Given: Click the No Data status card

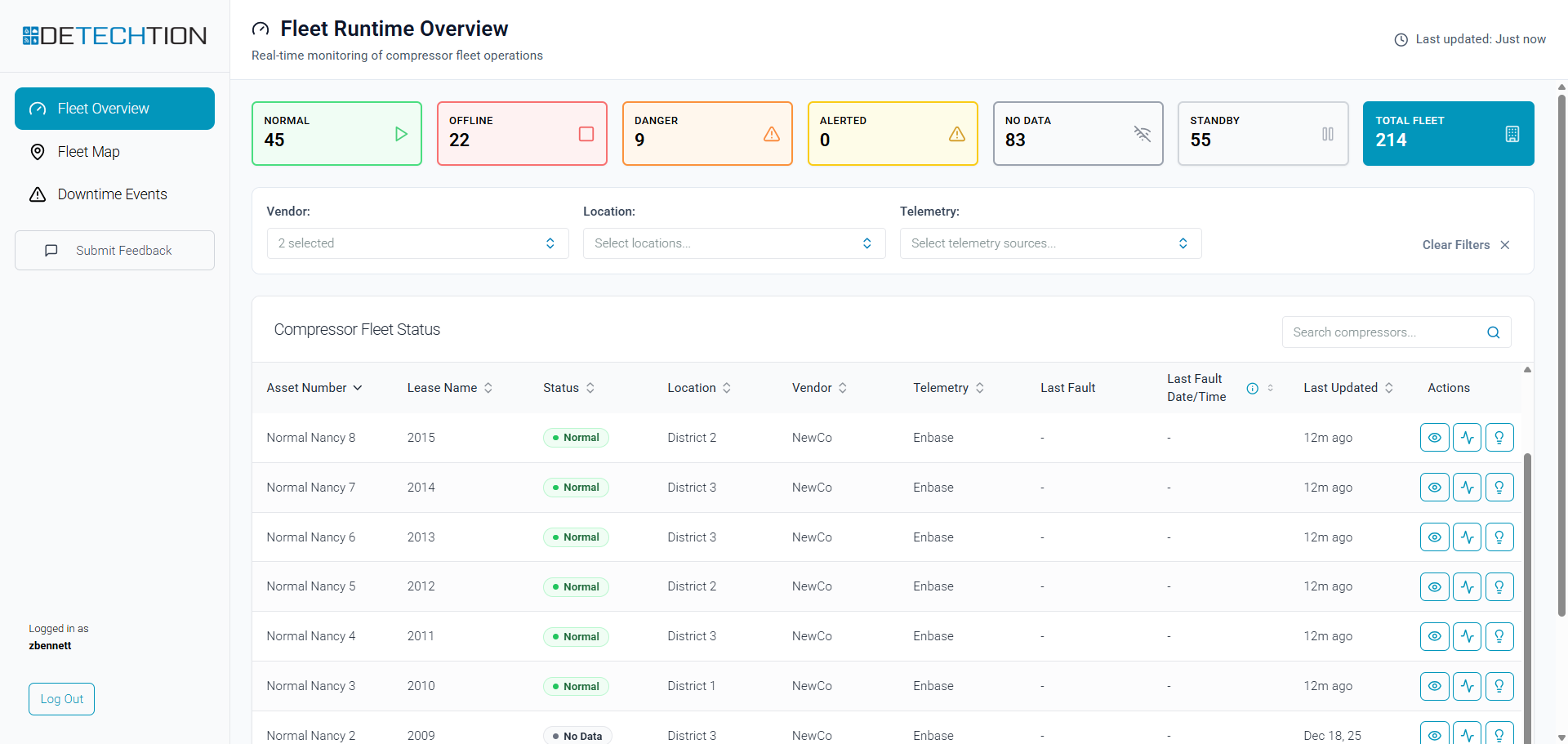Looking at the screenshot, I should point(1077,133).
